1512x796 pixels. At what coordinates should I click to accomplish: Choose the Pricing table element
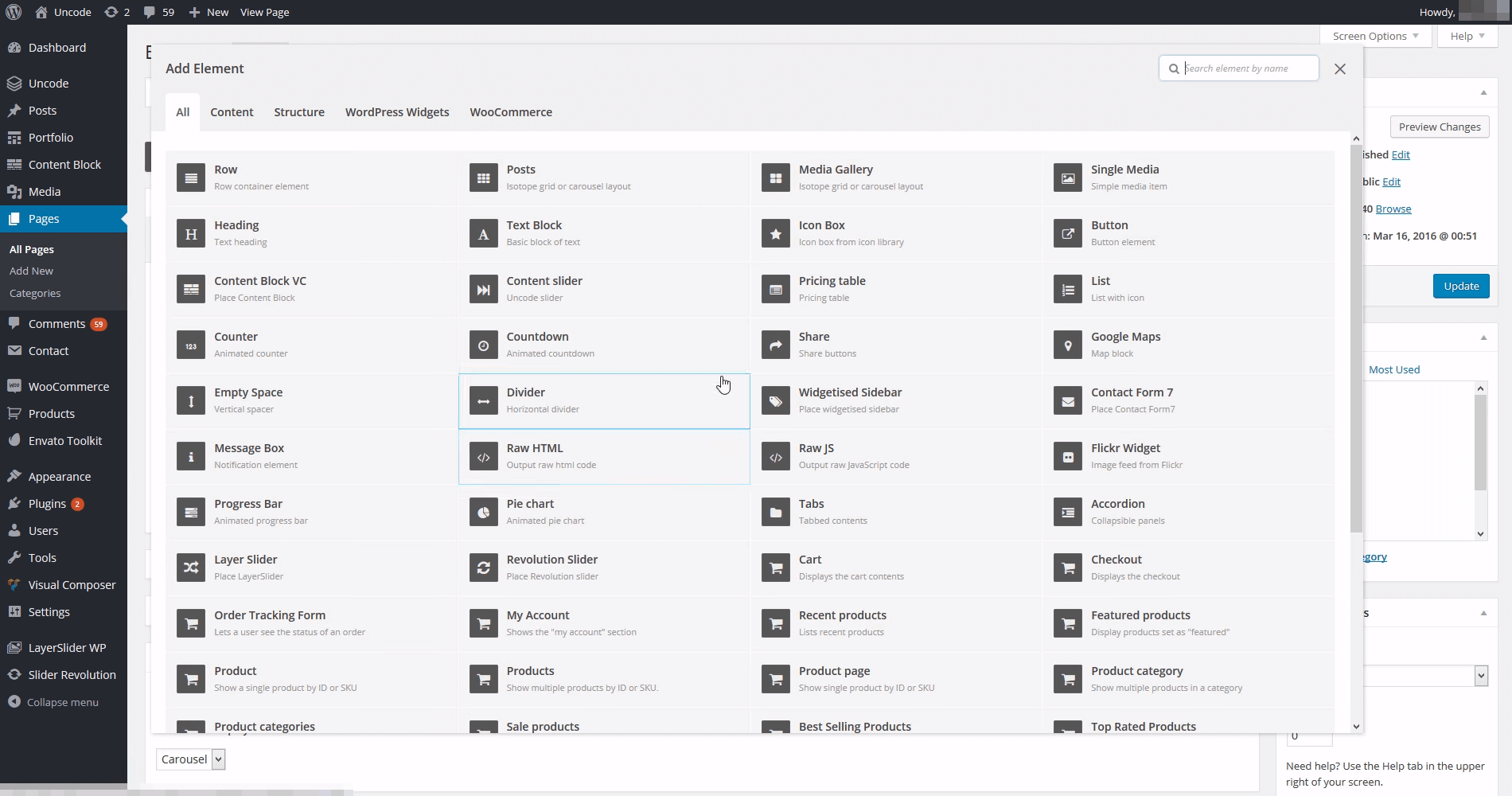tap(896, 290)
